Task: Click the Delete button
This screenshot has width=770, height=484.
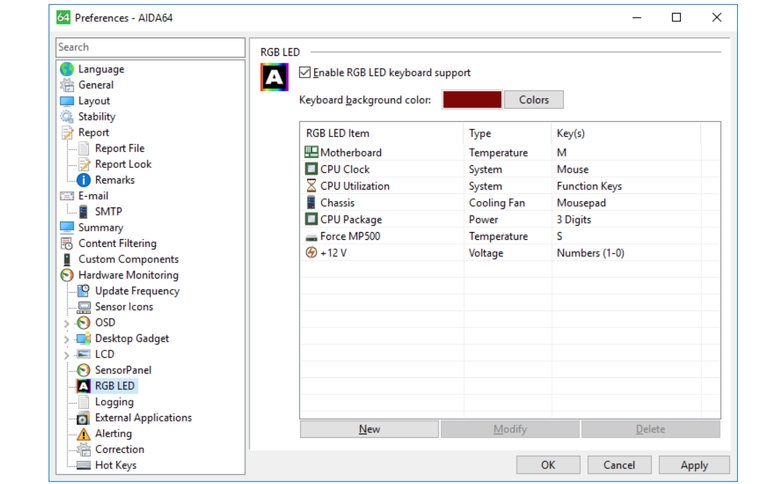Action: click(651, 429)
